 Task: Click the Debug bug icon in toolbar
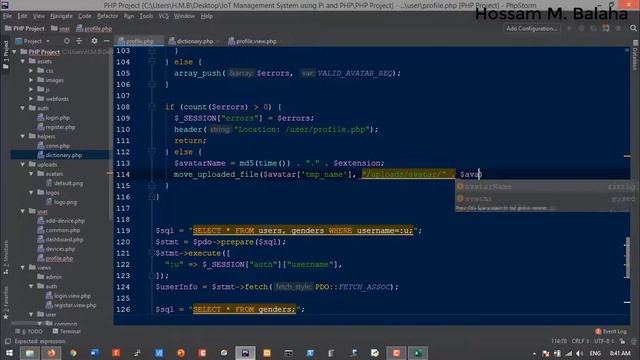tap(582, 29)
